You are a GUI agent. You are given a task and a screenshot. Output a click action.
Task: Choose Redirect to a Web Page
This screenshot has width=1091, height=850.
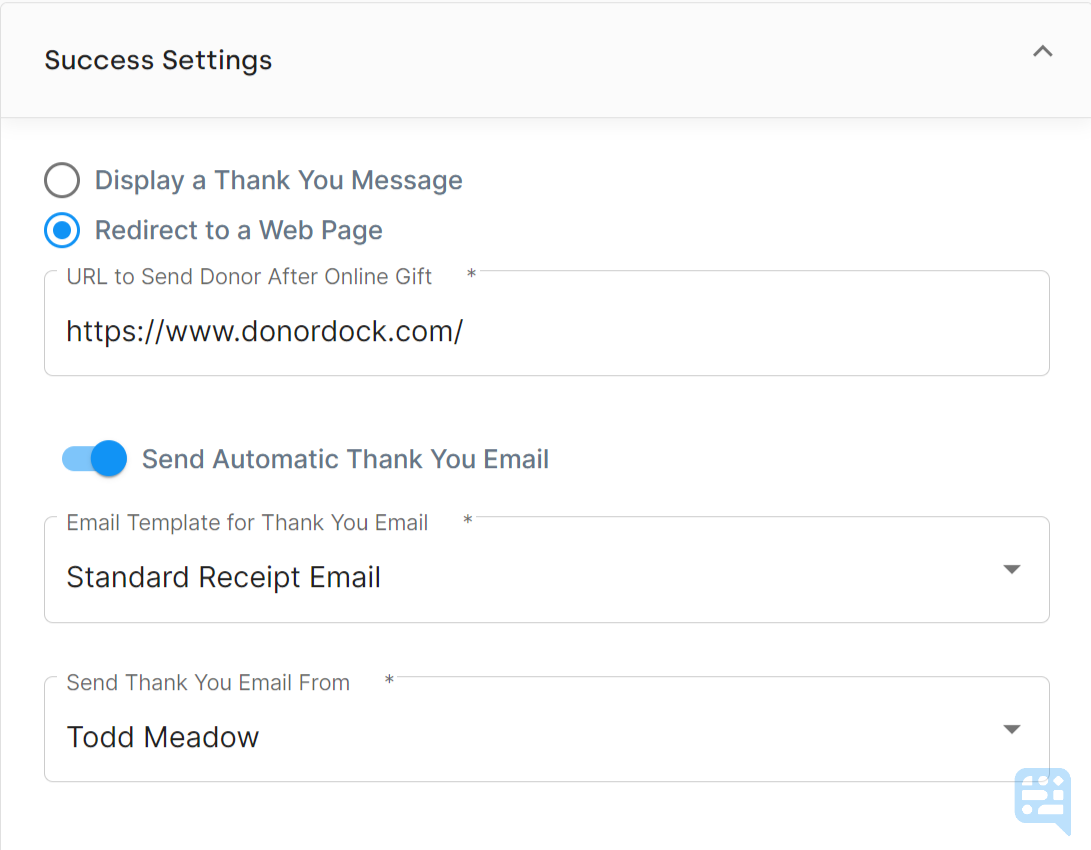tap(61, 230)
